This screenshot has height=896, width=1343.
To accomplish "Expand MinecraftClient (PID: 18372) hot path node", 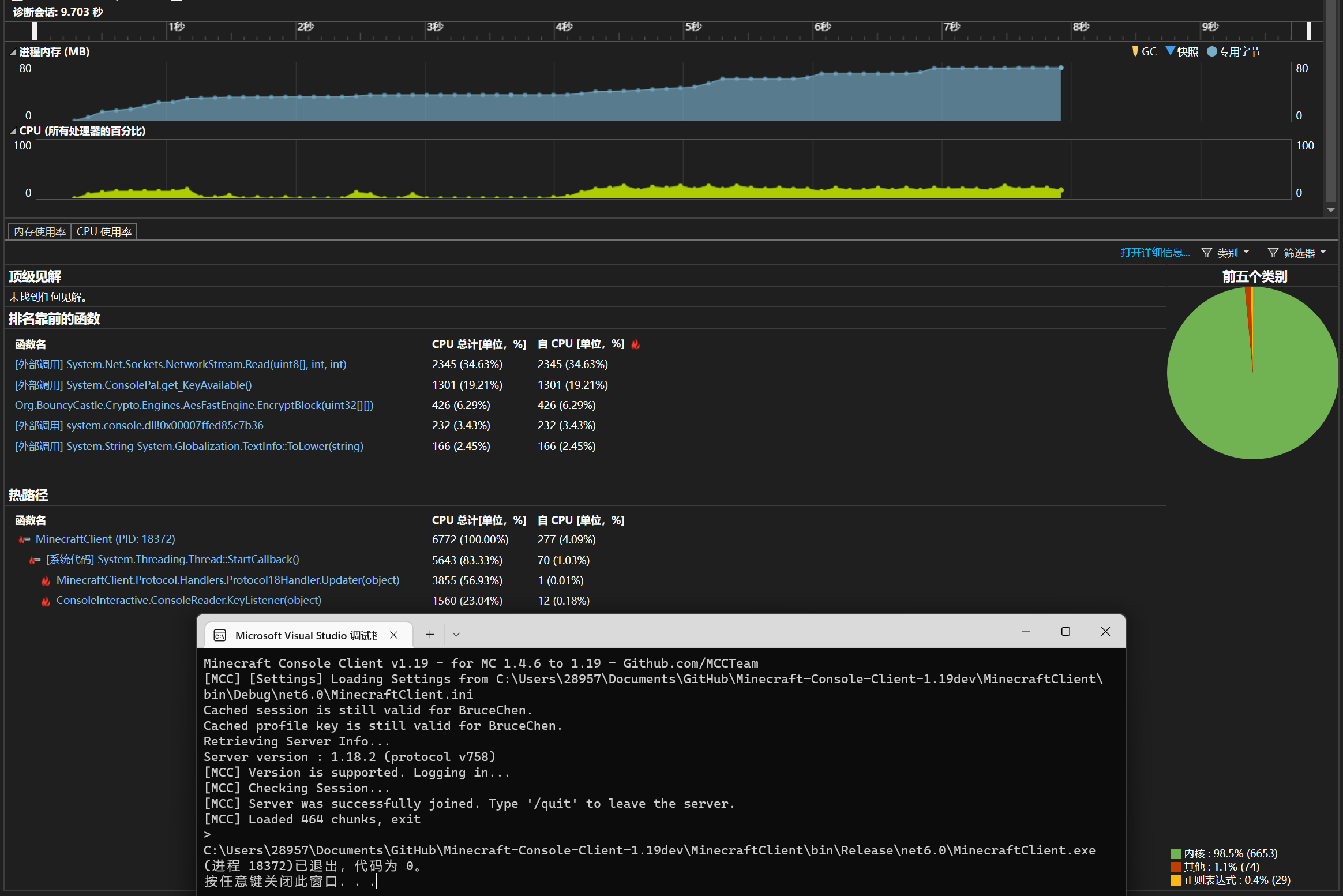I will click(x=24, y=539).
